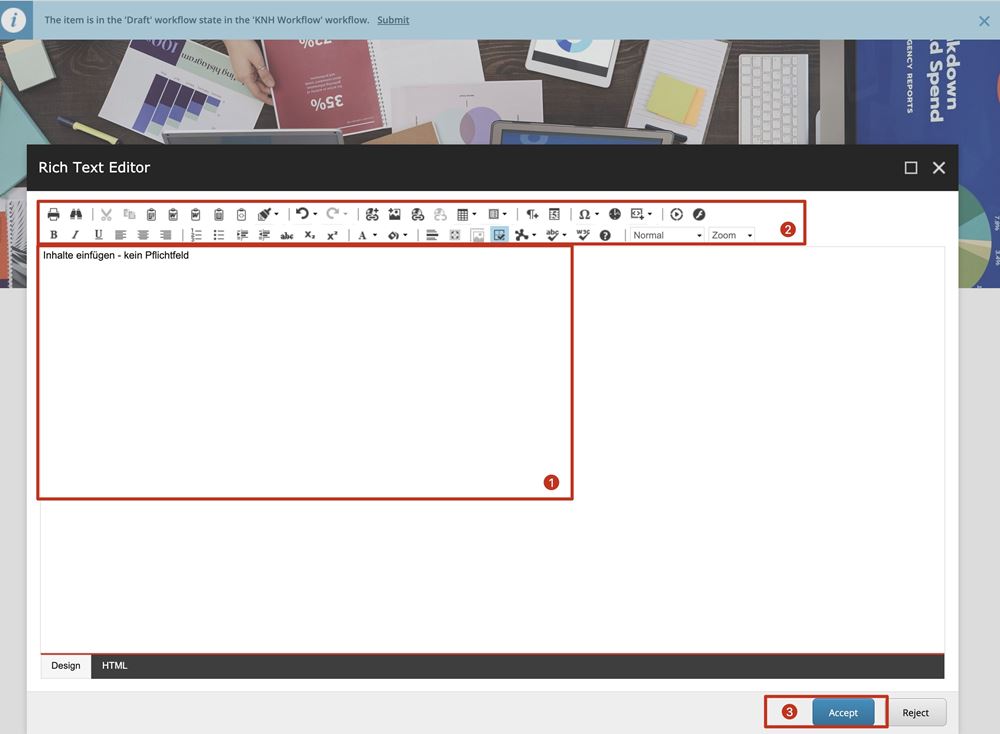Click the help question mark icon
The width and height of the screenshot is (1000, 734).
coord(605,235)
